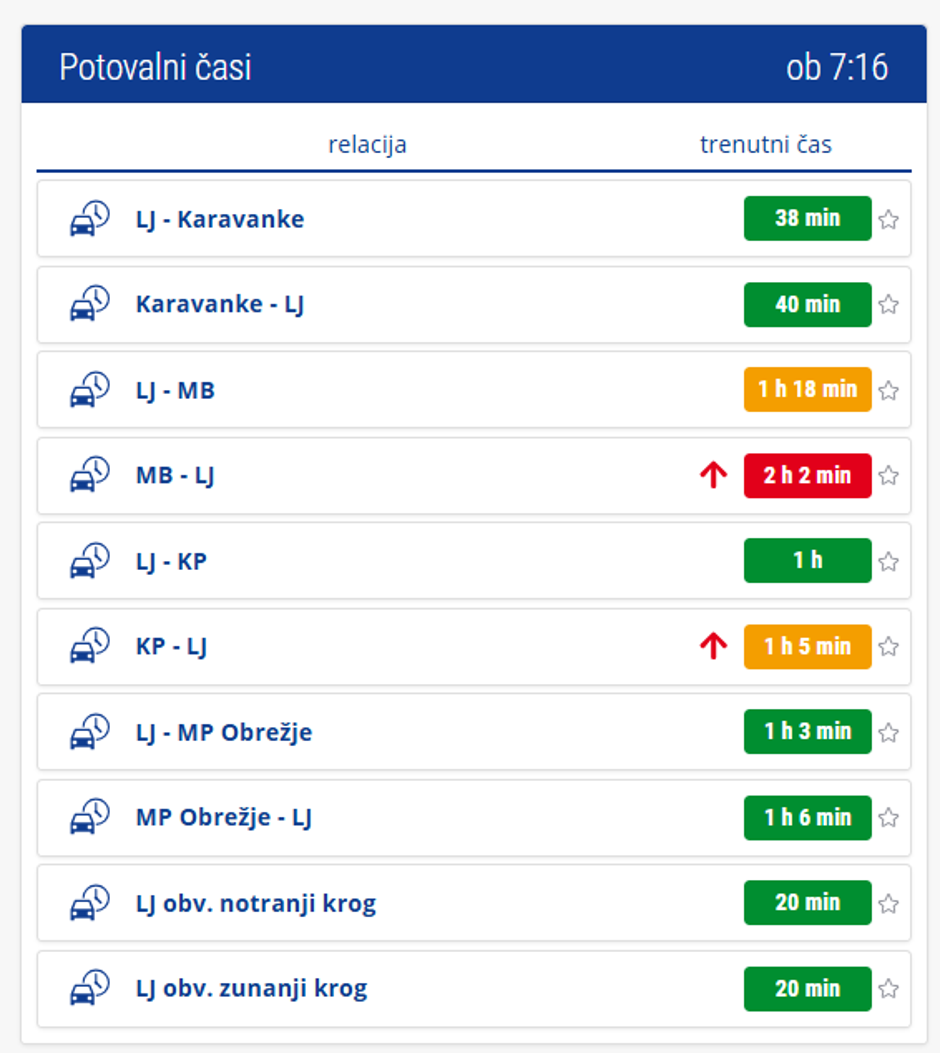Select the KP - LJ route name
The width and height of the screenshot is (940, 1053).
click(x=171, y=647)
